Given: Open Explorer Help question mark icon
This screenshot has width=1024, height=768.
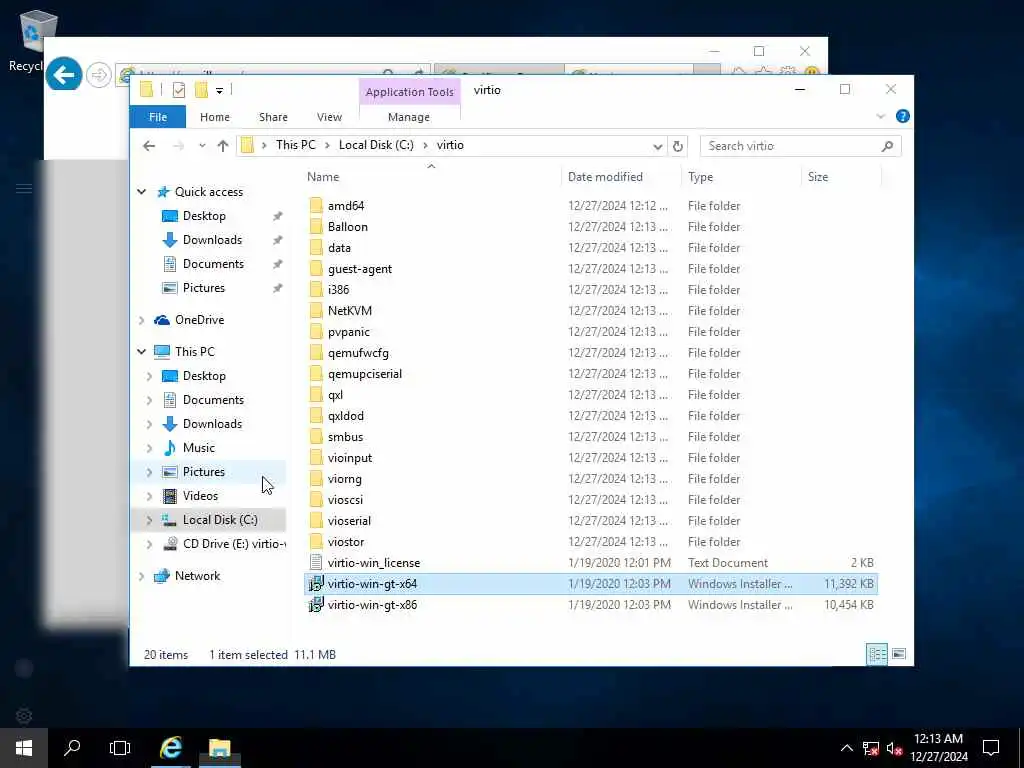Looking at the screenshot, I should click(x=903, y=116).
